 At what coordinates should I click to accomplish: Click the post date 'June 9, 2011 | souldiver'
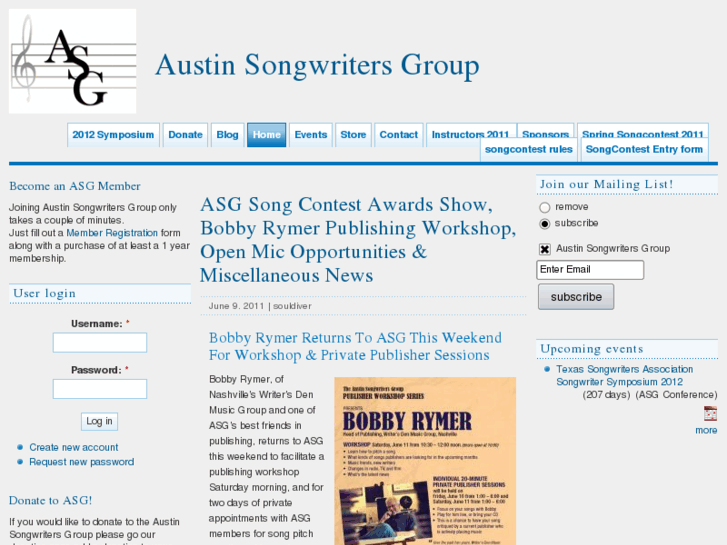click(x=260, y=306)
